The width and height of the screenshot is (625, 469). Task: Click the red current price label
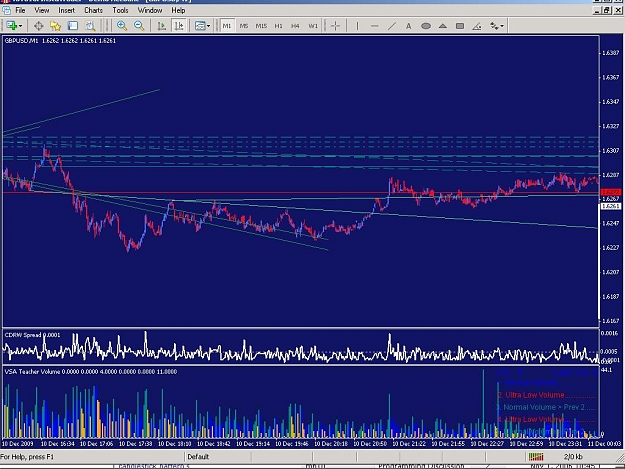coord(611,192)
